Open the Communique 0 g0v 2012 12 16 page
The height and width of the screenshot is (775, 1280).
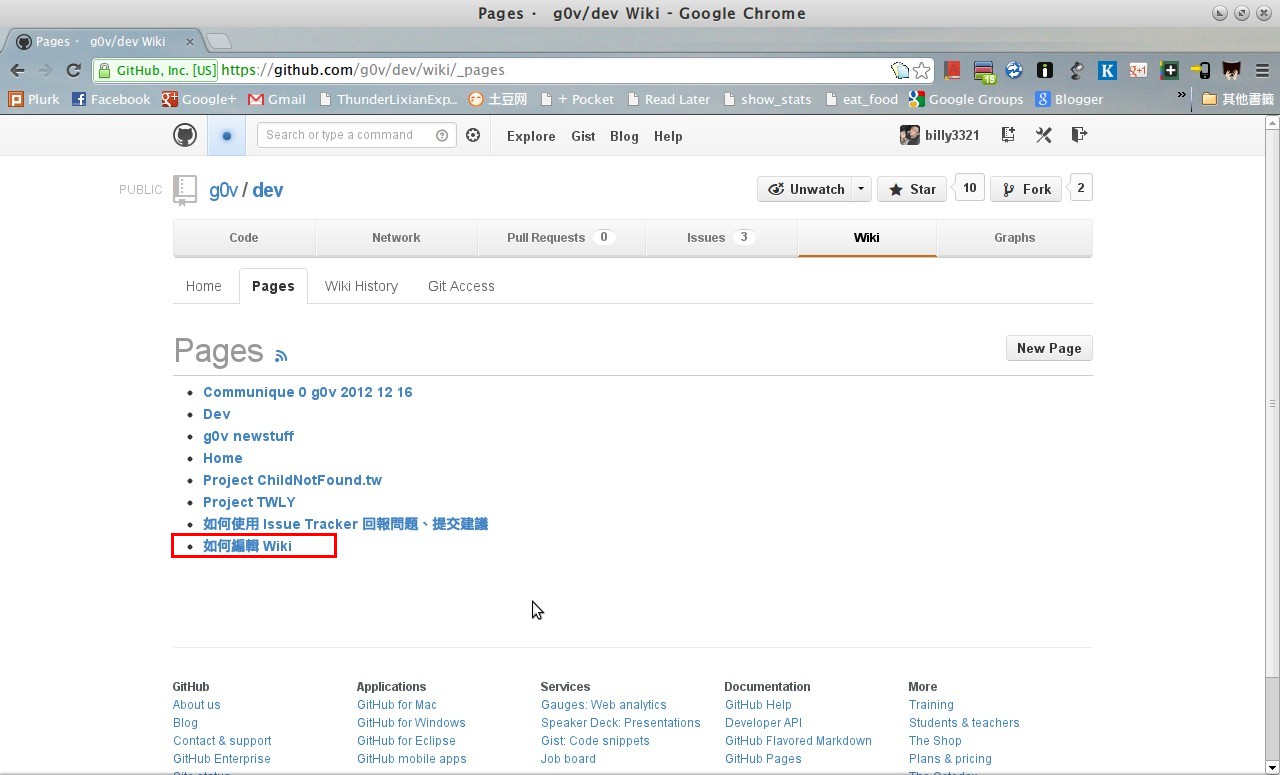point(308,392)
